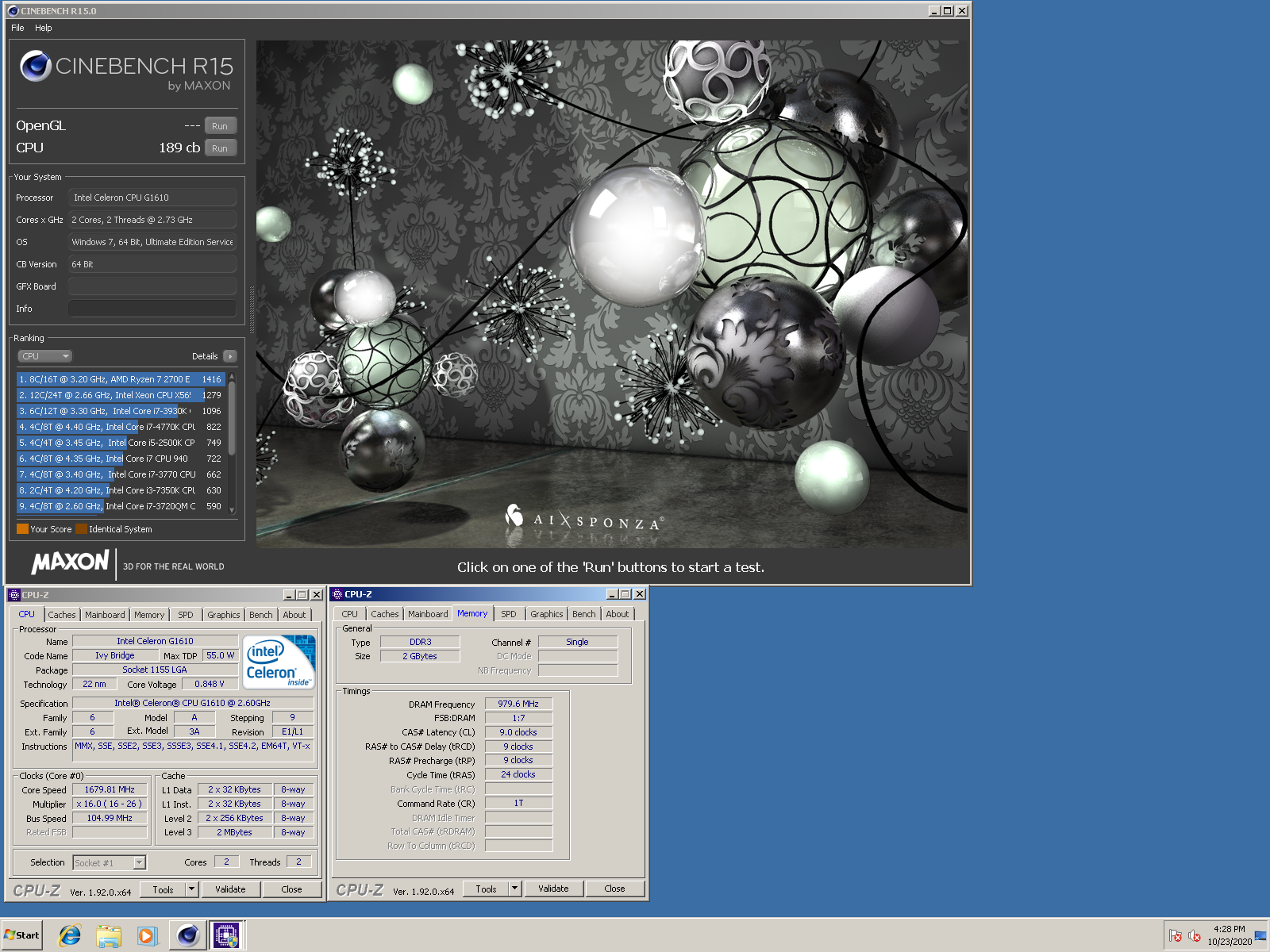This screenshot has width=1270, height=952.
Task: Expand Tools dropdown arrow in left CPU-Z
Action: (191, 889)
